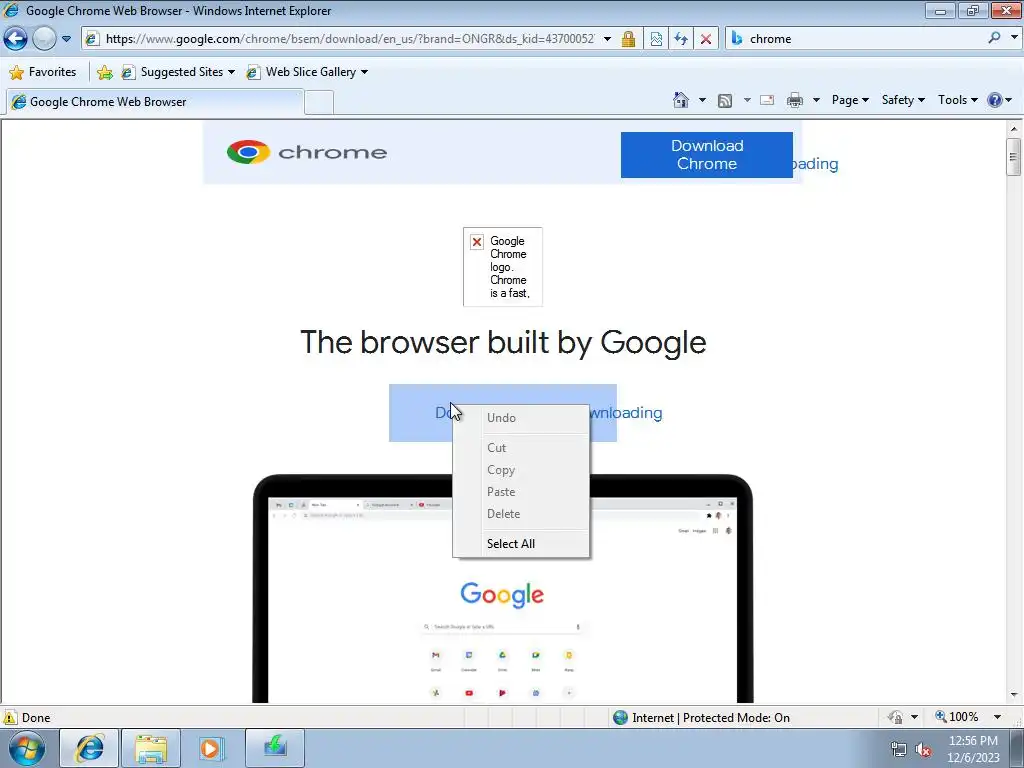The image size is (1024, 768).
Task: Choose Paste from the context menu
Action: coord(521,492)
